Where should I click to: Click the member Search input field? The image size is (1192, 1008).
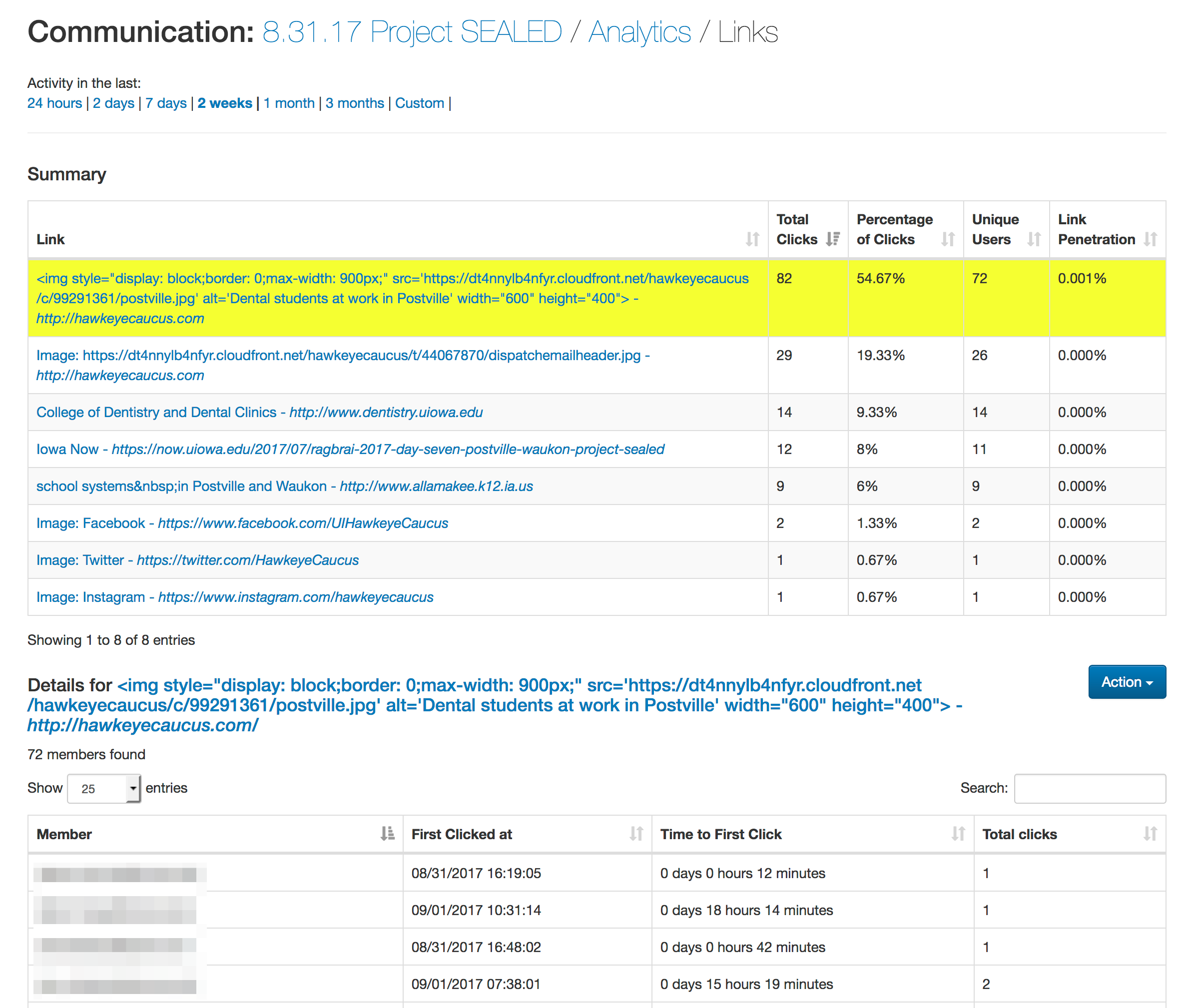tap(1089, 788)
